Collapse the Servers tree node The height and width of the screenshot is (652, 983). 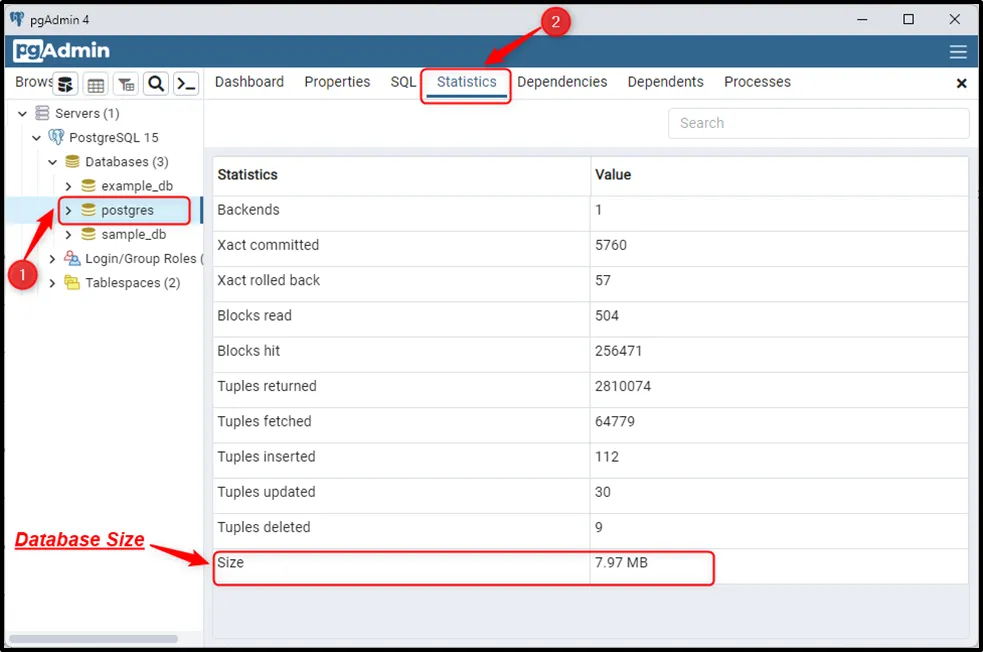pos(22,113)
